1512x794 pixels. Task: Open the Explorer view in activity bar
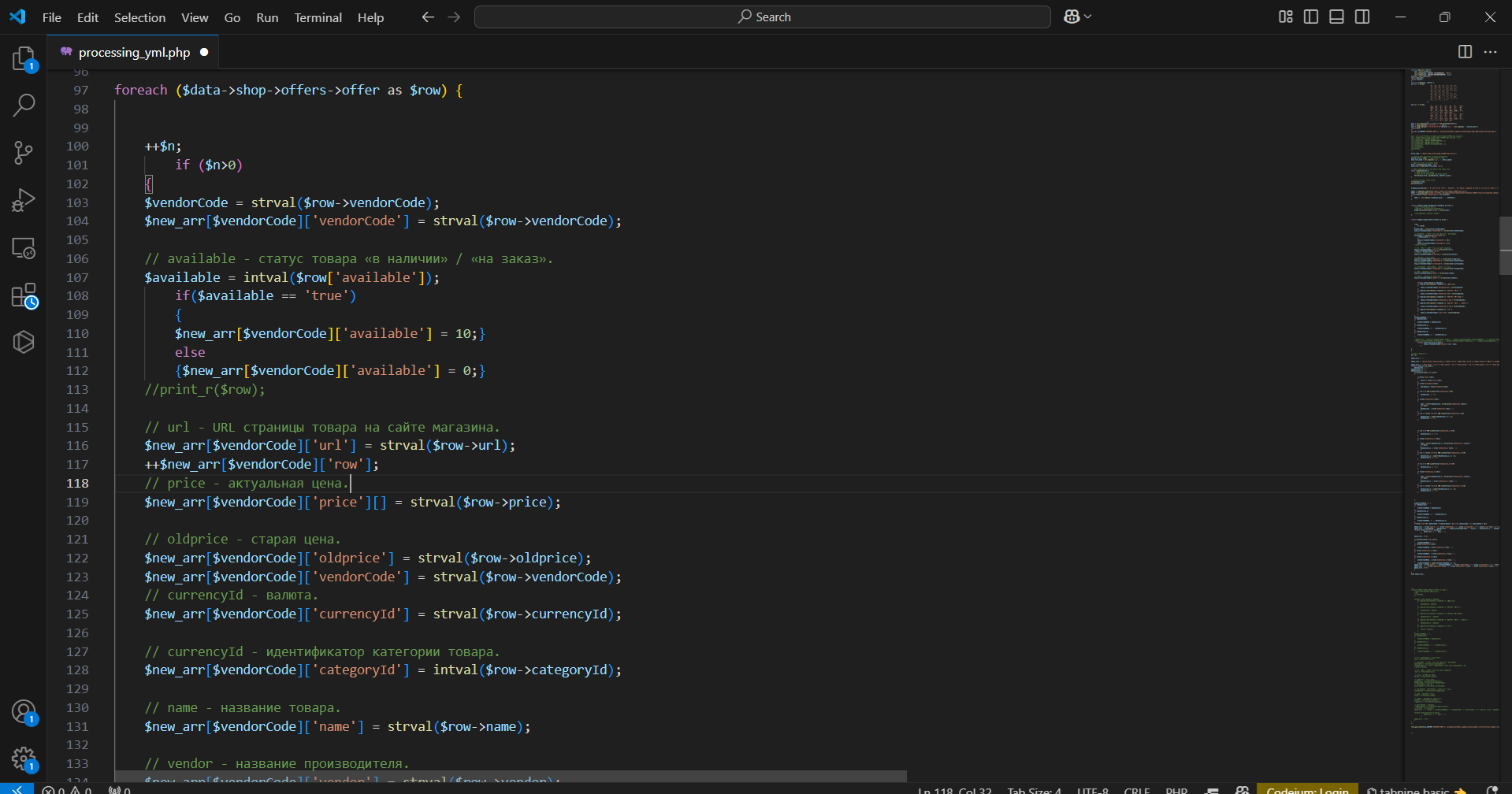[24, 59]
